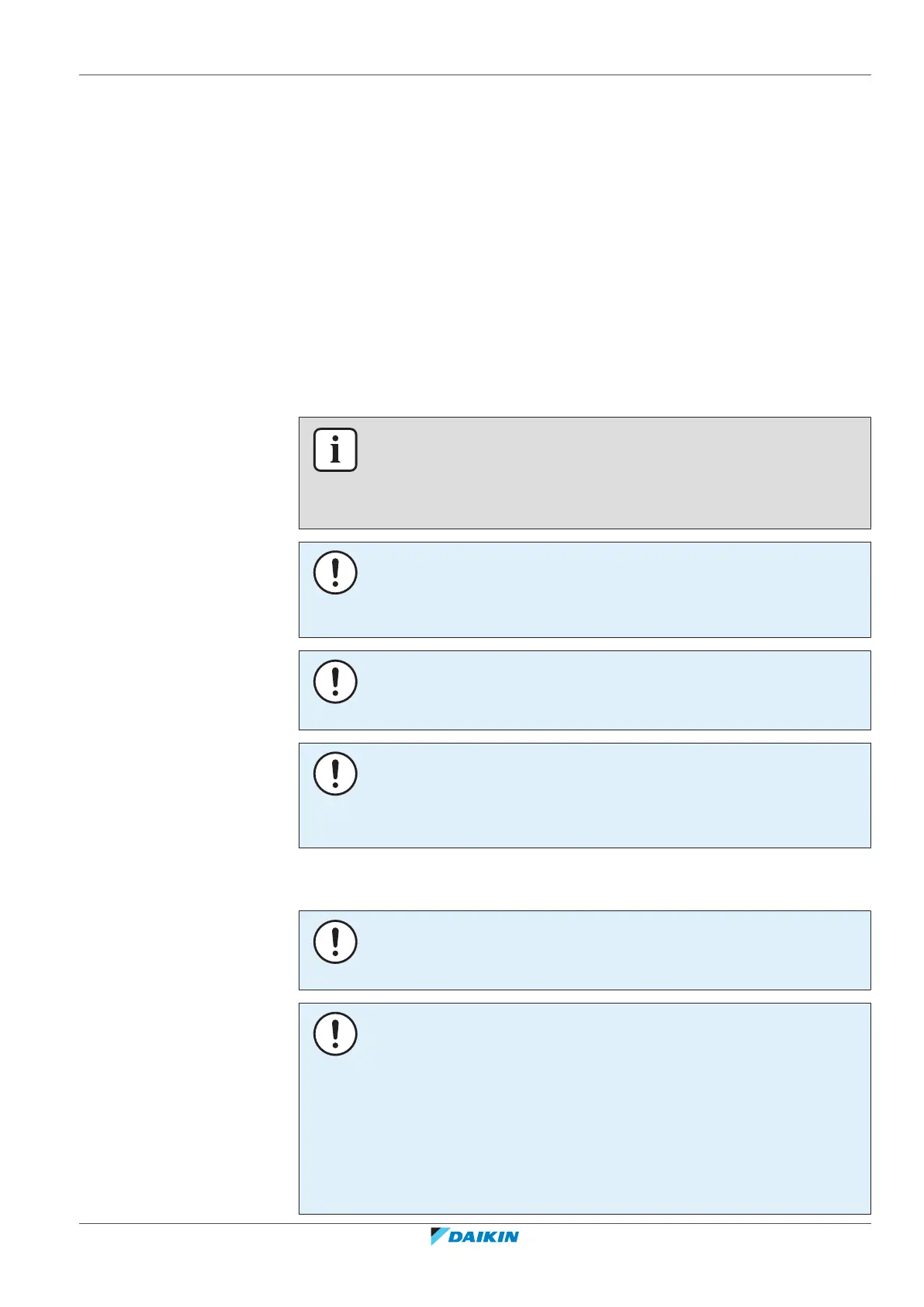This screenshot has height=1307, width=924.
Task: Click exclamation icon in fourth blue notice
Action: click(335, 941)
